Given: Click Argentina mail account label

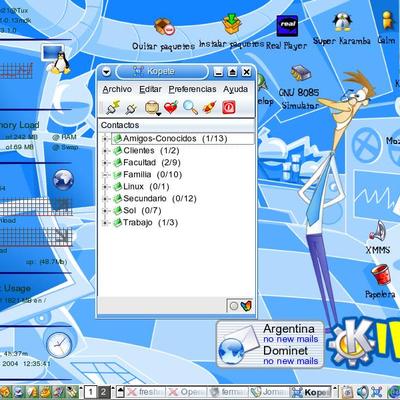Looking at the screenshot, I should click(289, 329).
